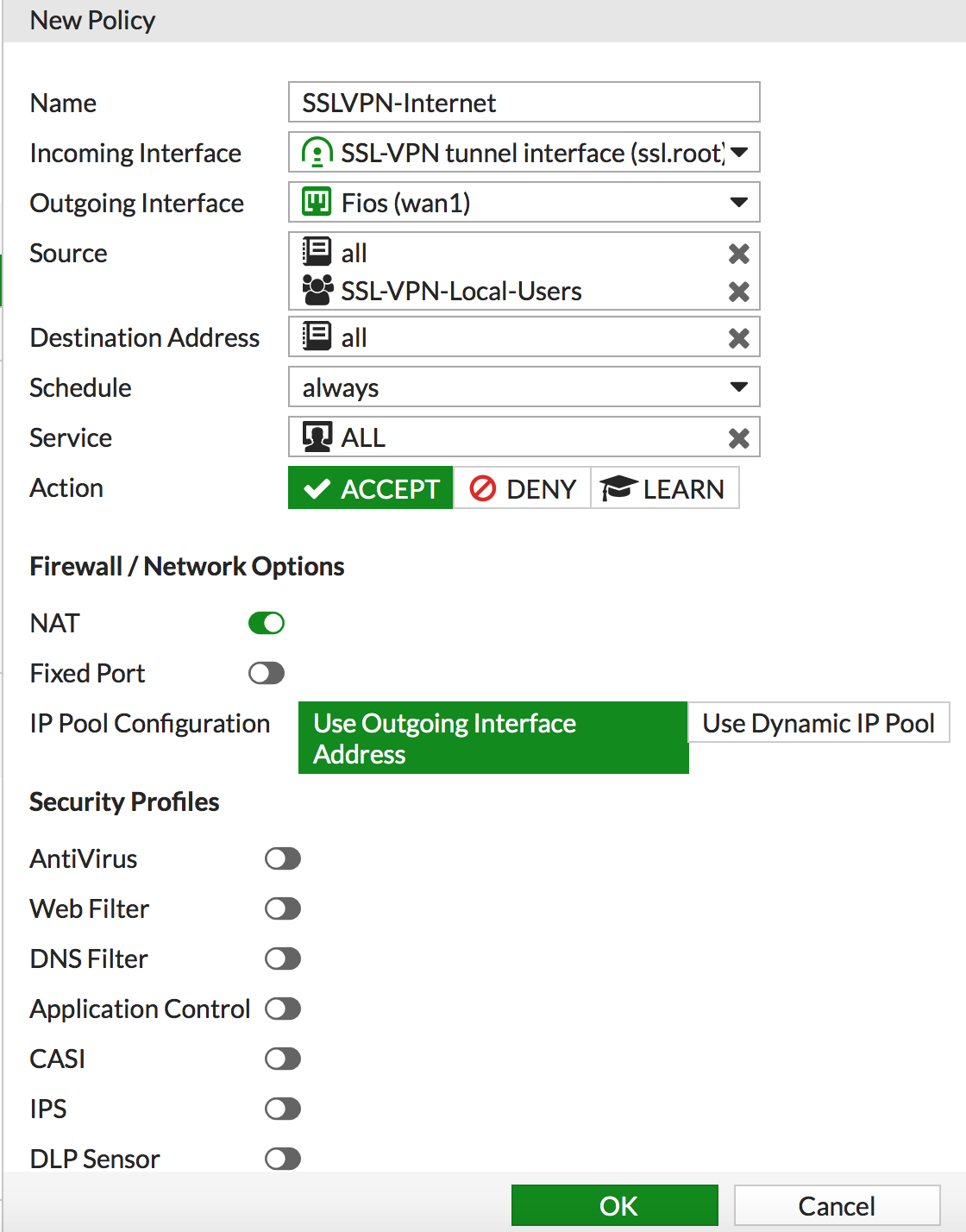The width and height of the screenshot is (966, 1232).
Task: Open the Outgoing Interface dropdown
Action: pos(524,203)
